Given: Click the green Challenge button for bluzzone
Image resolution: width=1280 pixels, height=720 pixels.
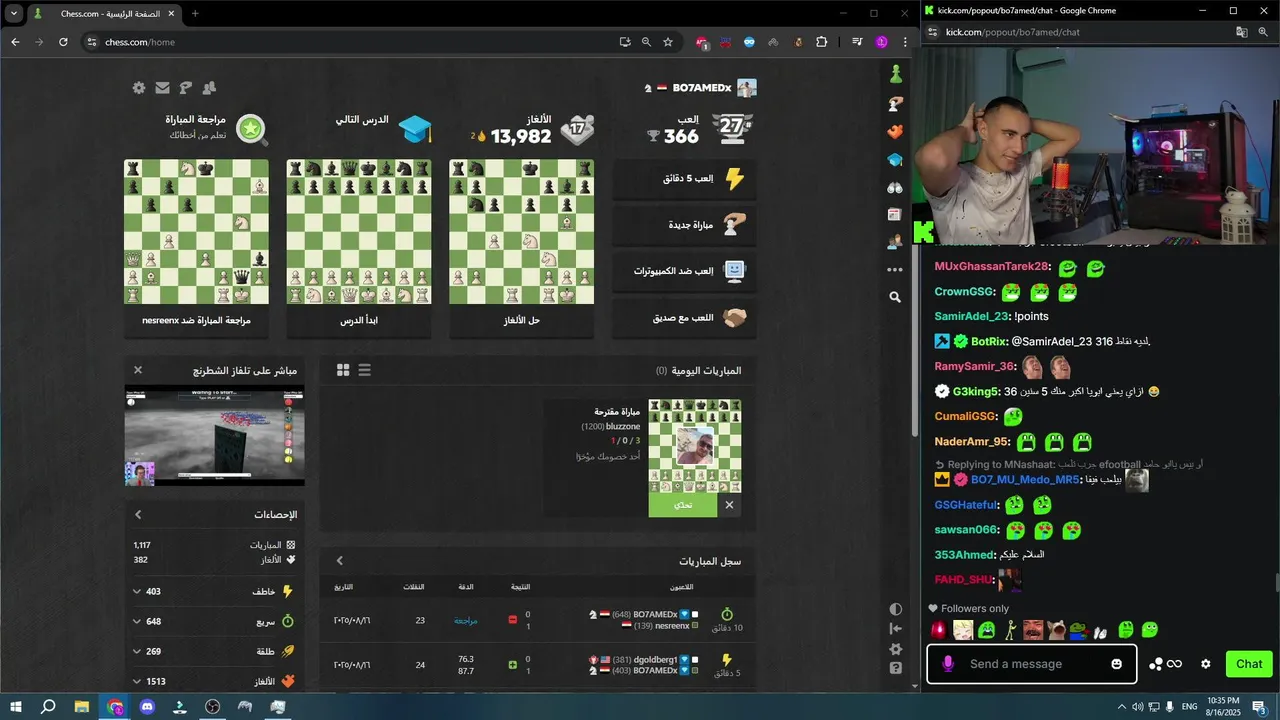Looking at the screenshot, I should tap(683, 505).
